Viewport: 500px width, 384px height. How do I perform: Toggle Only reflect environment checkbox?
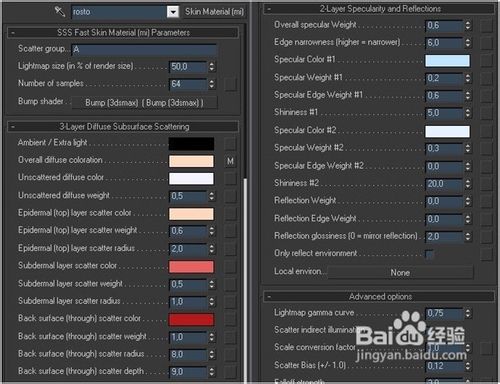click(429, 254)
